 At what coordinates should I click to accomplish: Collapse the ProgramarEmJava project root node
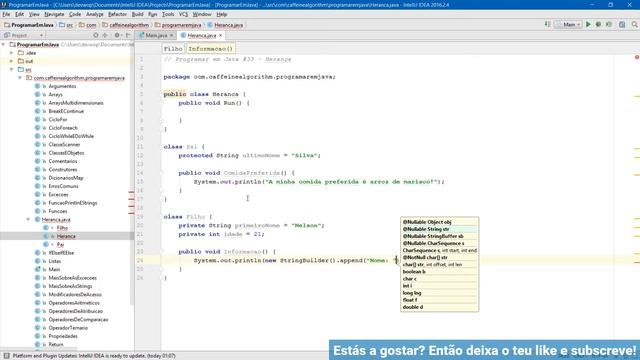click(x=4, y=44)
